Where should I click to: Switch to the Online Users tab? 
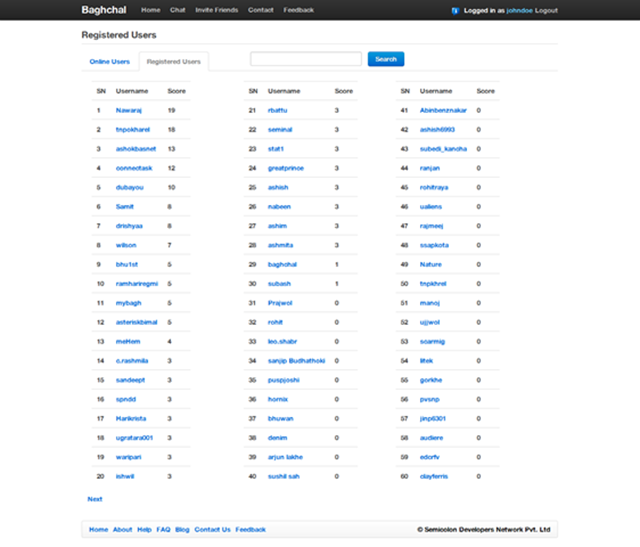pyautogui.click(x=109, y=62)
